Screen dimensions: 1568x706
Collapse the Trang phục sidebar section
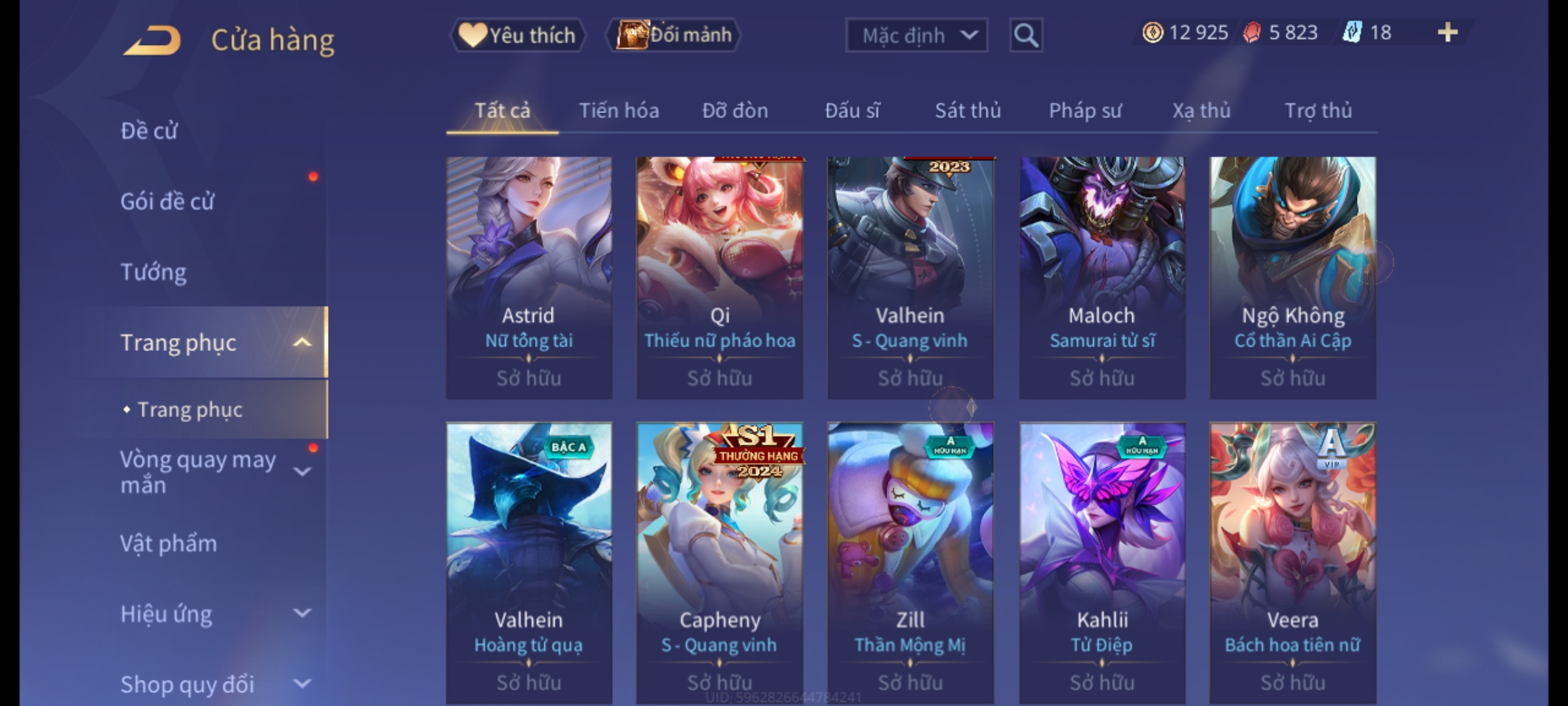pos(302,342)
